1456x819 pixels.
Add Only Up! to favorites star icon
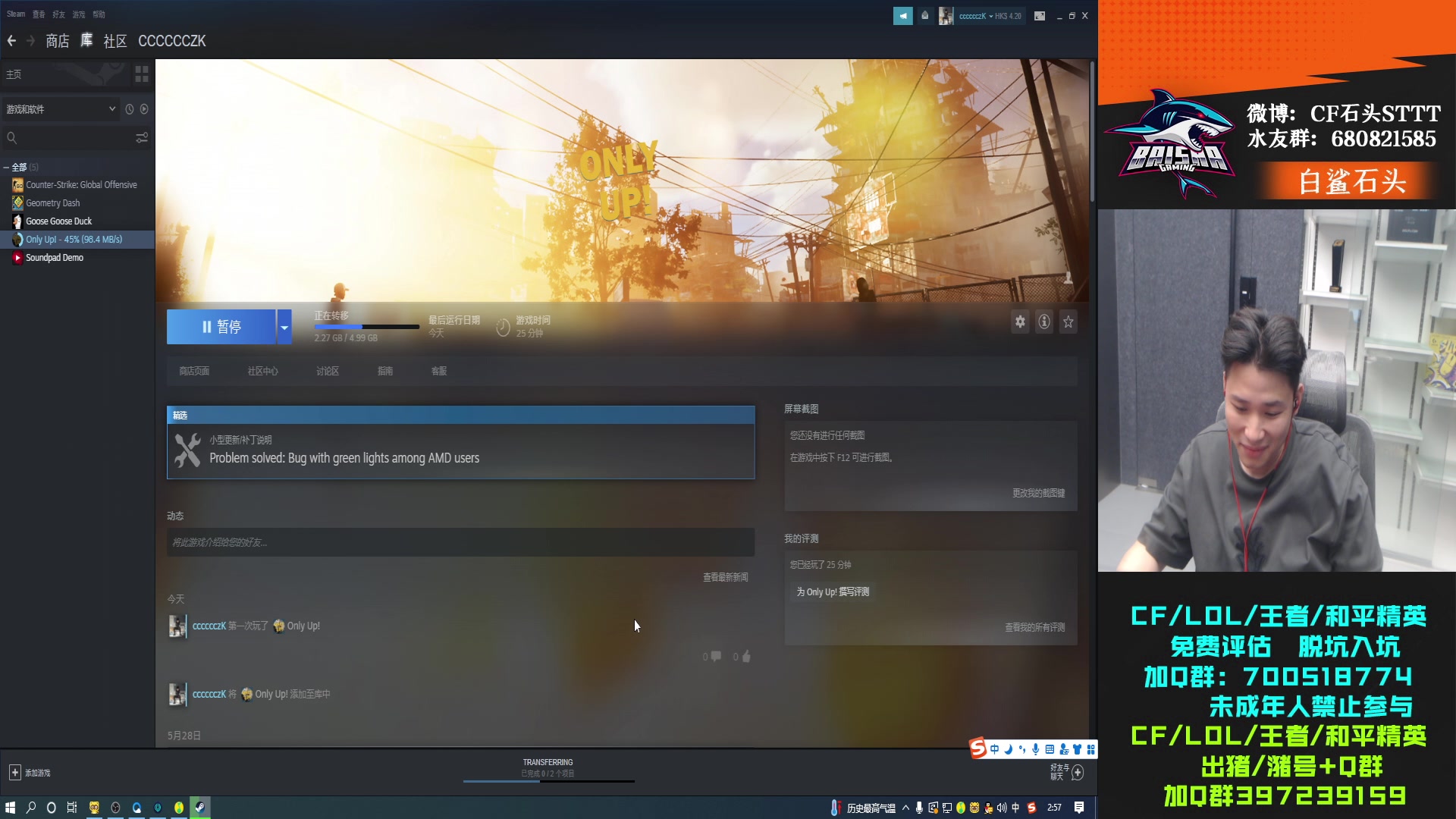coord(1068,322)
